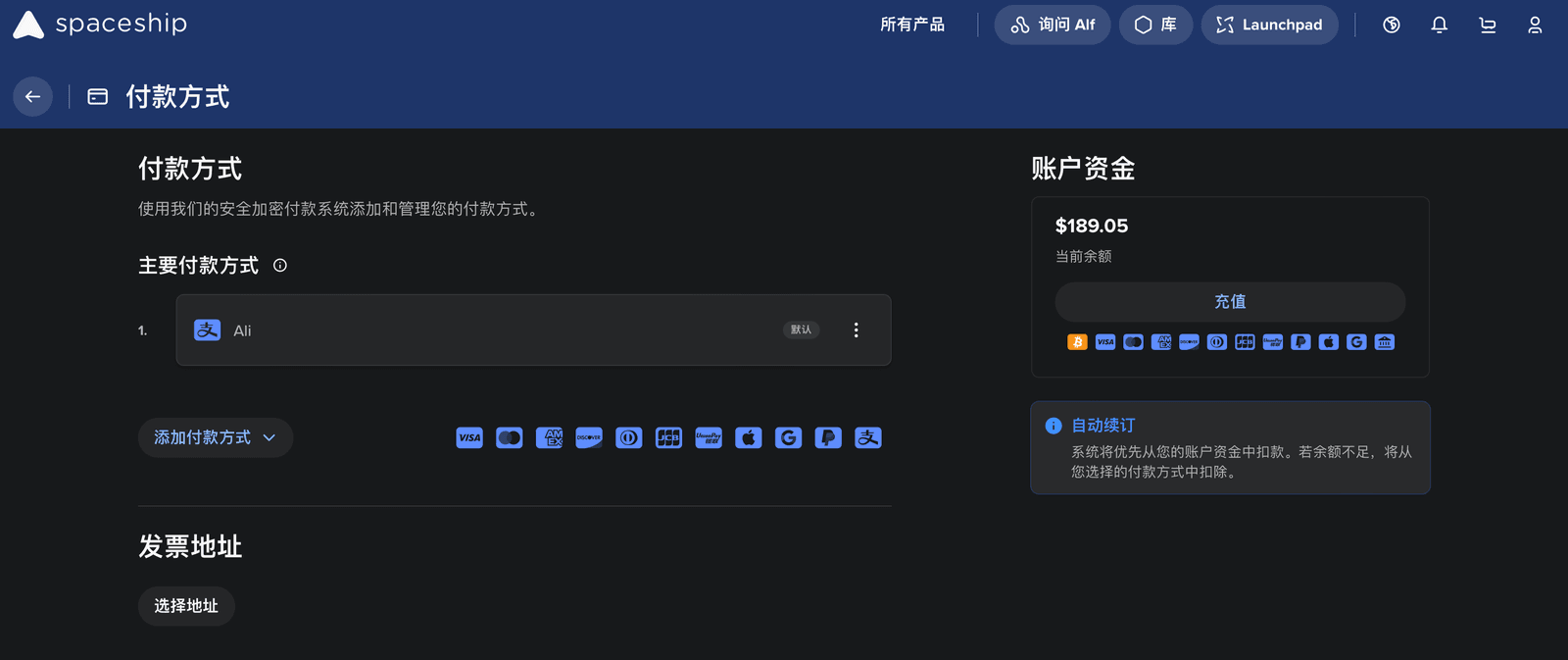
Task: Open the user account icon
Action: pos(1535,25)
